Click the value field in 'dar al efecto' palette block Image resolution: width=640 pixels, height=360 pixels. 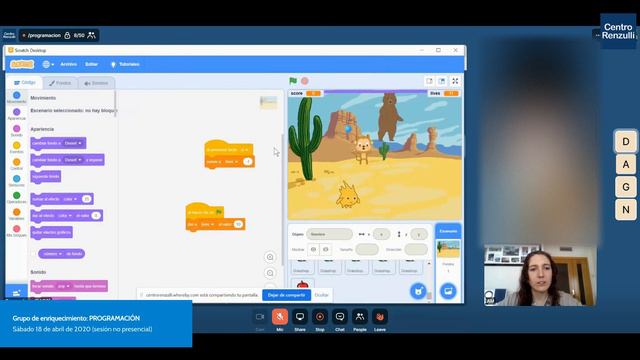(x=96, y=216)
